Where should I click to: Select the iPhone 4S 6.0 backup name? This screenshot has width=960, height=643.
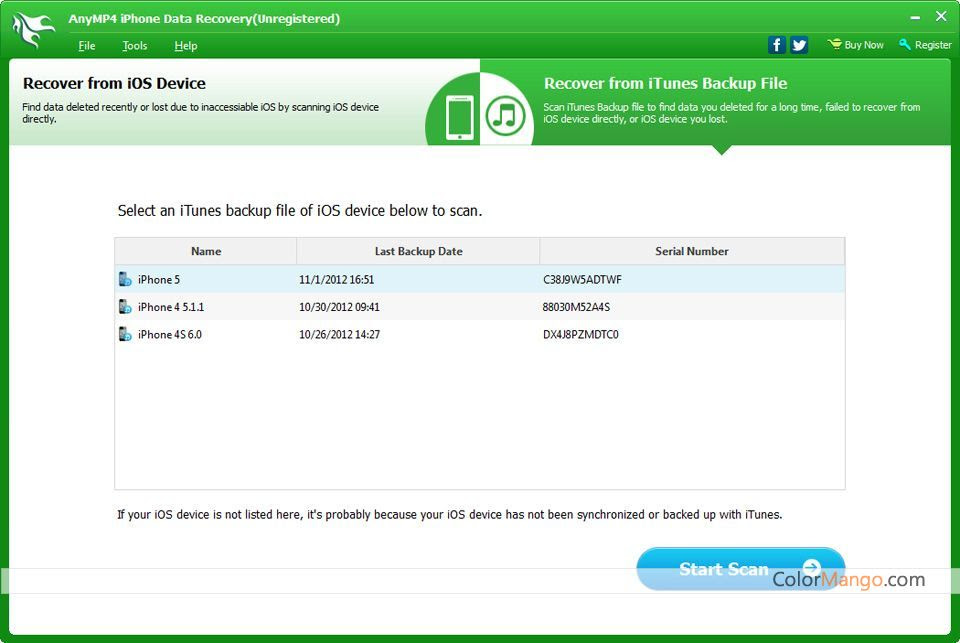pyautogui.click(x=170, y=334)
